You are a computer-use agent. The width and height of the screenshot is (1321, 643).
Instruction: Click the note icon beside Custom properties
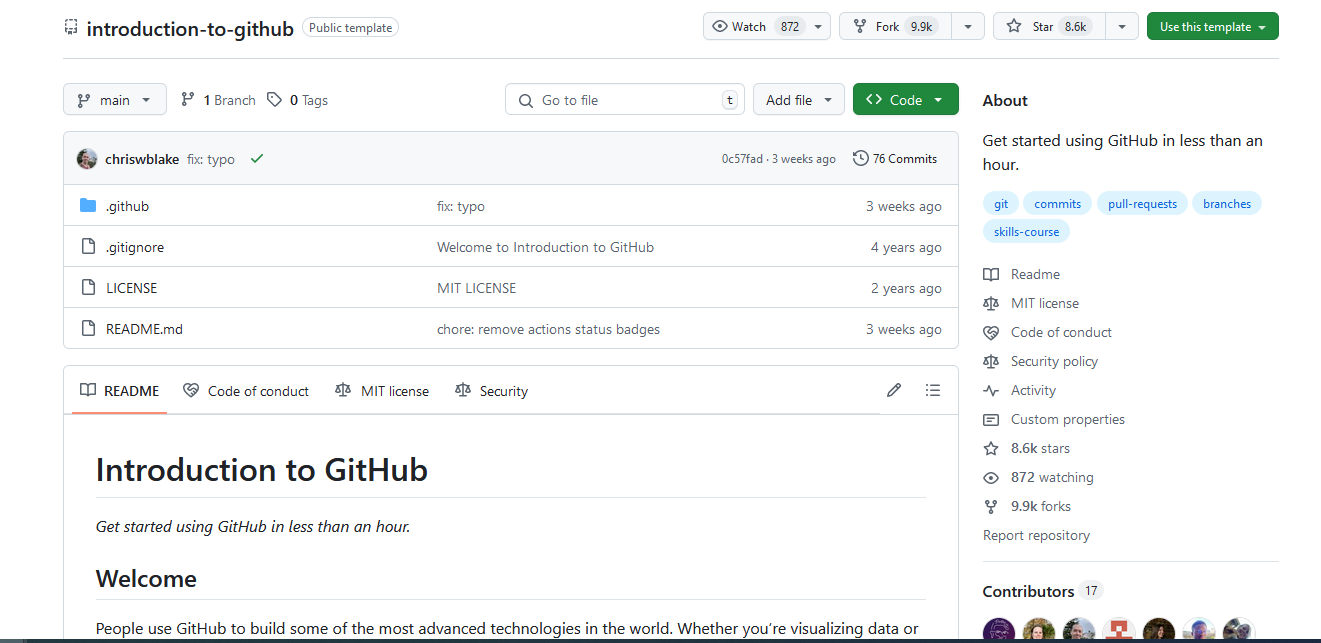(991, 419)
